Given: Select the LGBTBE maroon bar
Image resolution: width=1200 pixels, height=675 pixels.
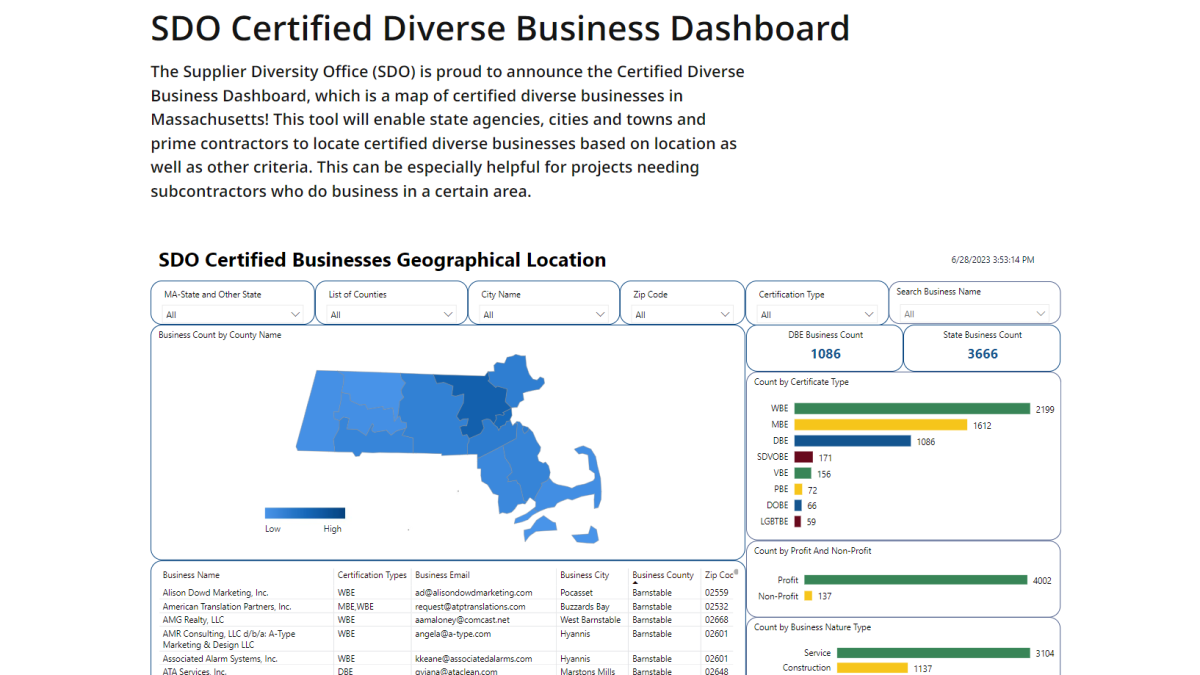Looking at the screenshot, I should [797, 521].
